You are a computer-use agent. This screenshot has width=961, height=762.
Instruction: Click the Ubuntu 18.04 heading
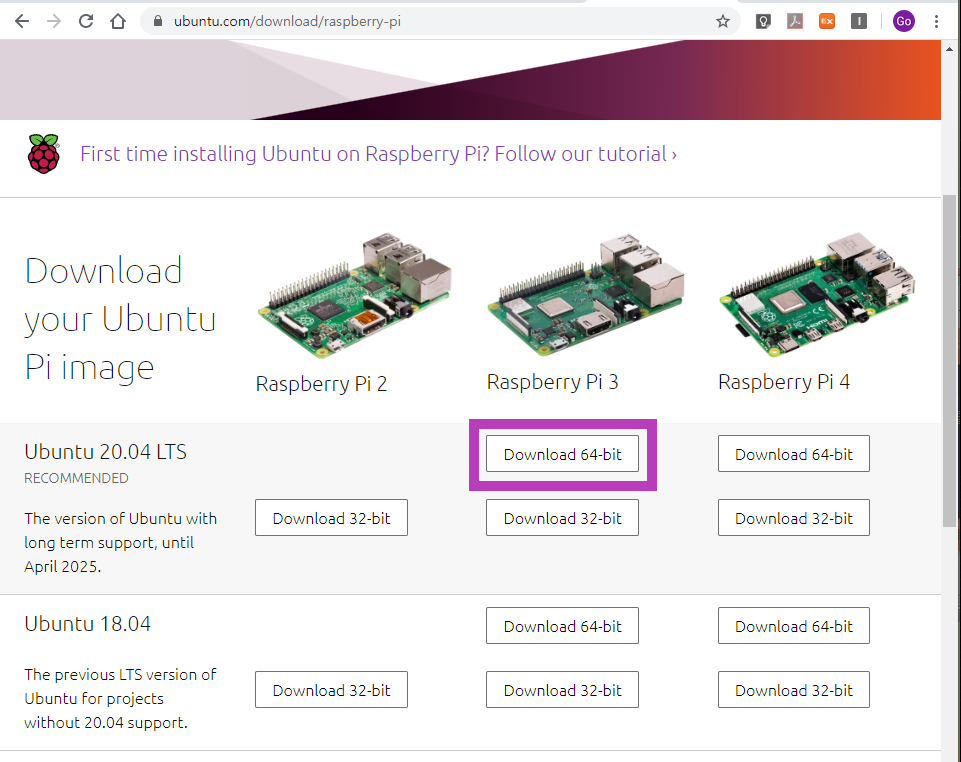click(88, 624)
